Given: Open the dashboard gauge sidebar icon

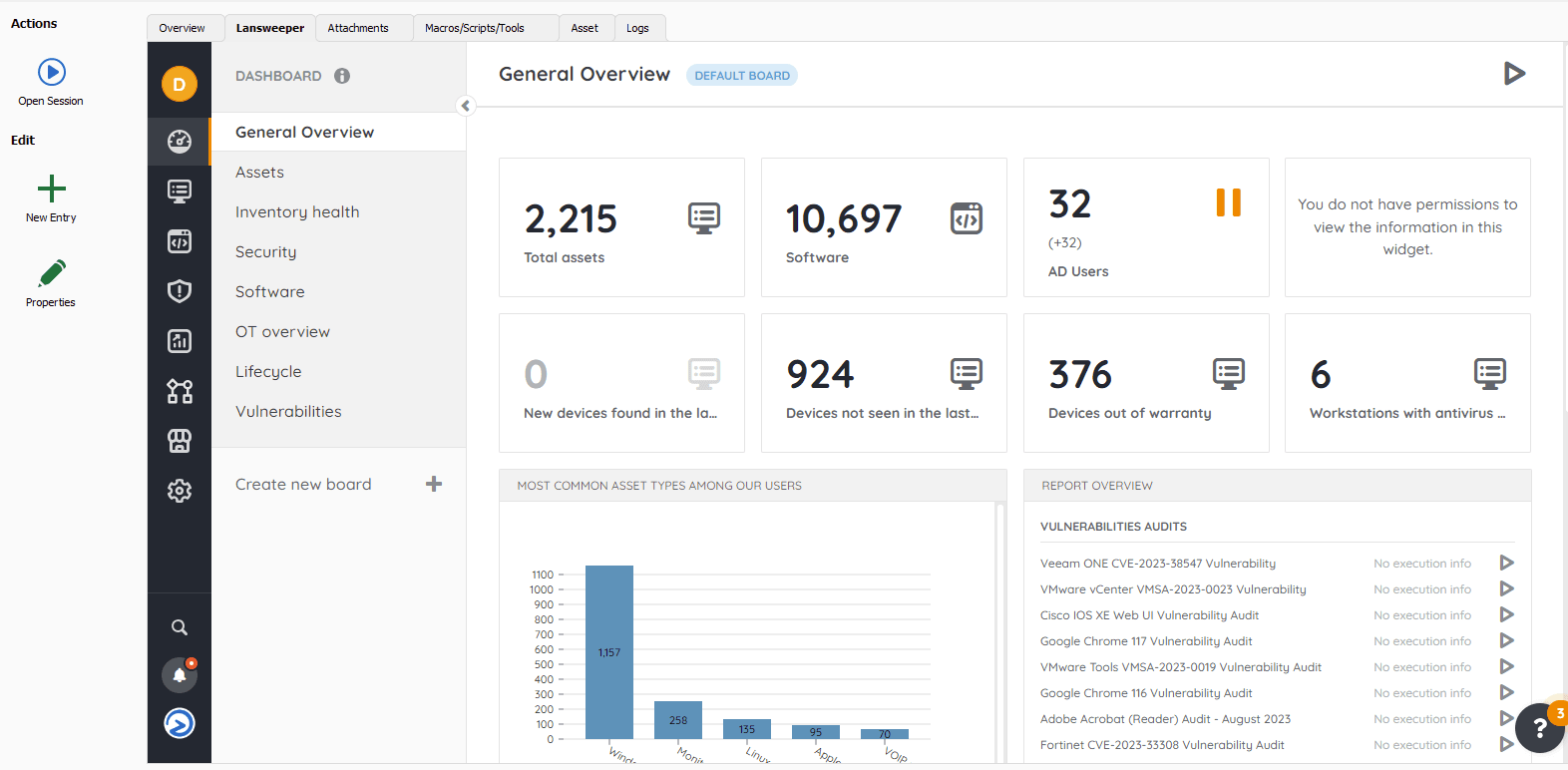Looking at the screenshot, I should click(x=180, y=142).
